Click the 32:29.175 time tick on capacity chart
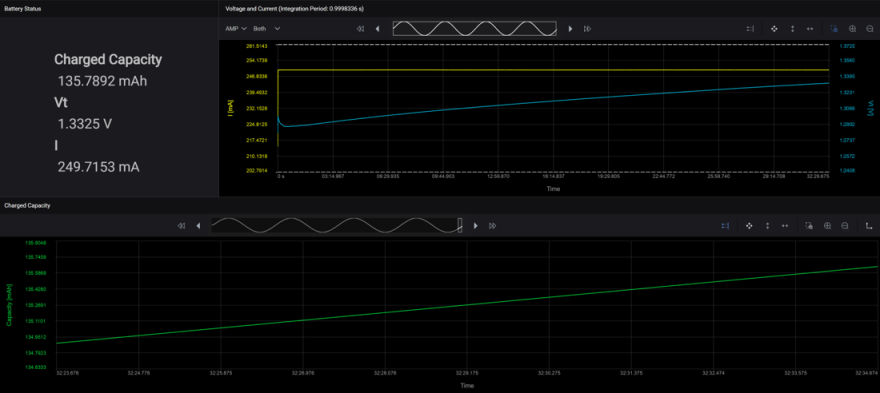The width and height of the screenshot is (880, 393). 466,373
